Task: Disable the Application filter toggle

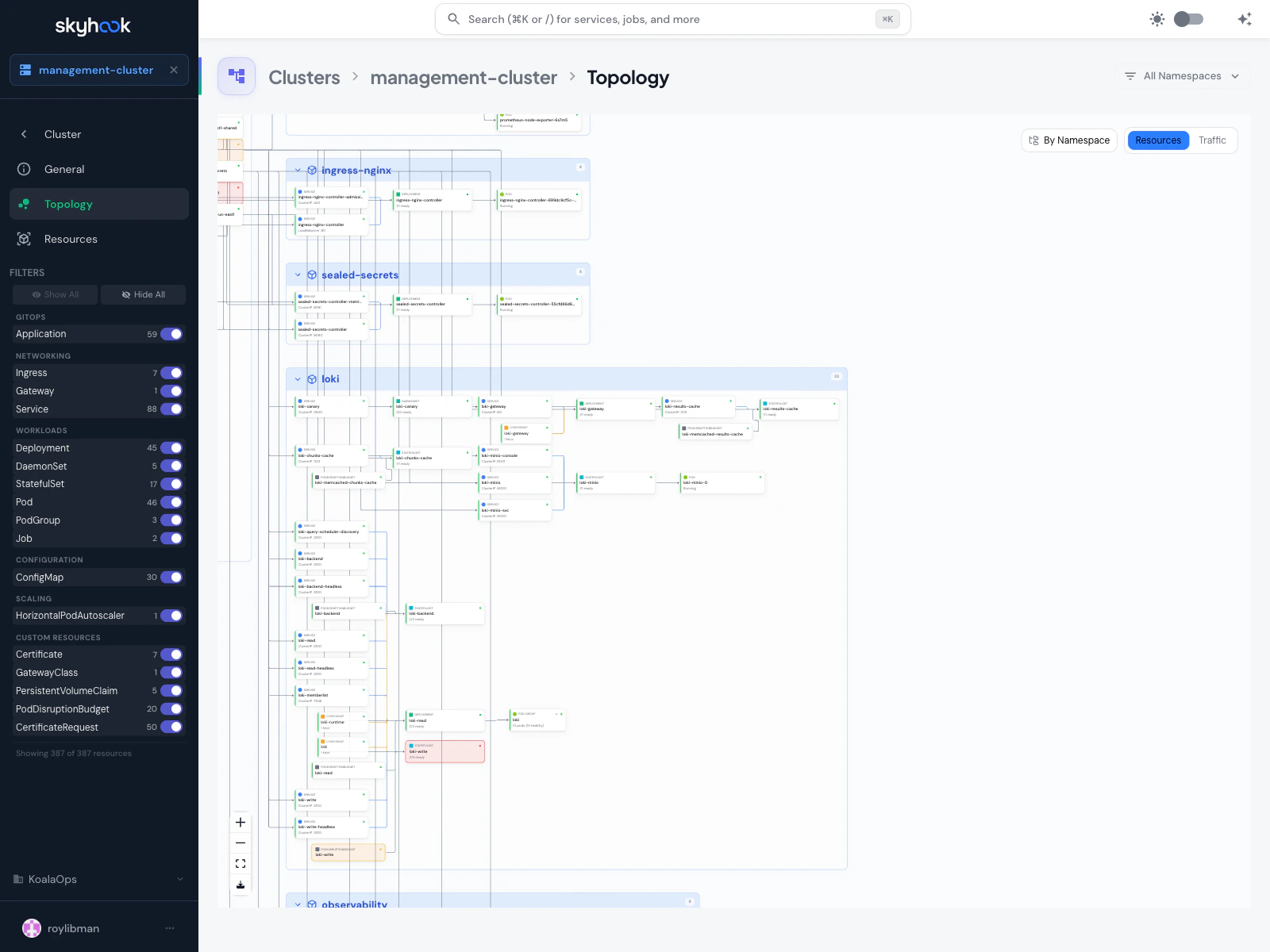Action: coord(171,334)
